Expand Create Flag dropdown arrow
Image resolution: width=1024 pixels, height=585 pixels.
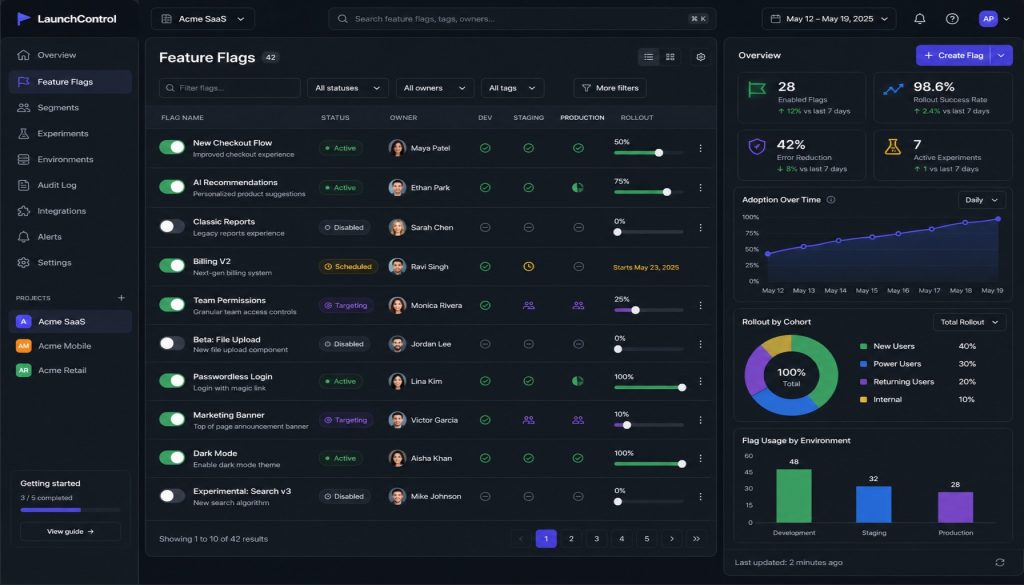[x=1001, y=55]
